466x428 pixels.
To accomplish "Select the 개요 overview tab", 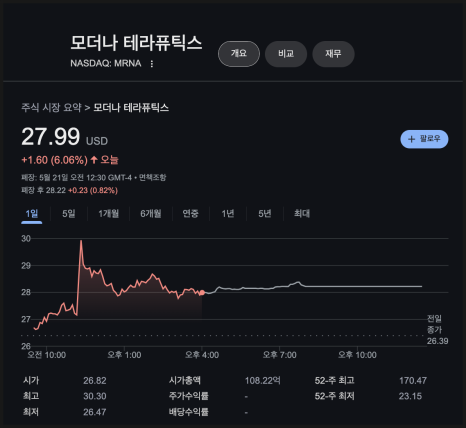I will pyautogui.click(x=239, y=54).
